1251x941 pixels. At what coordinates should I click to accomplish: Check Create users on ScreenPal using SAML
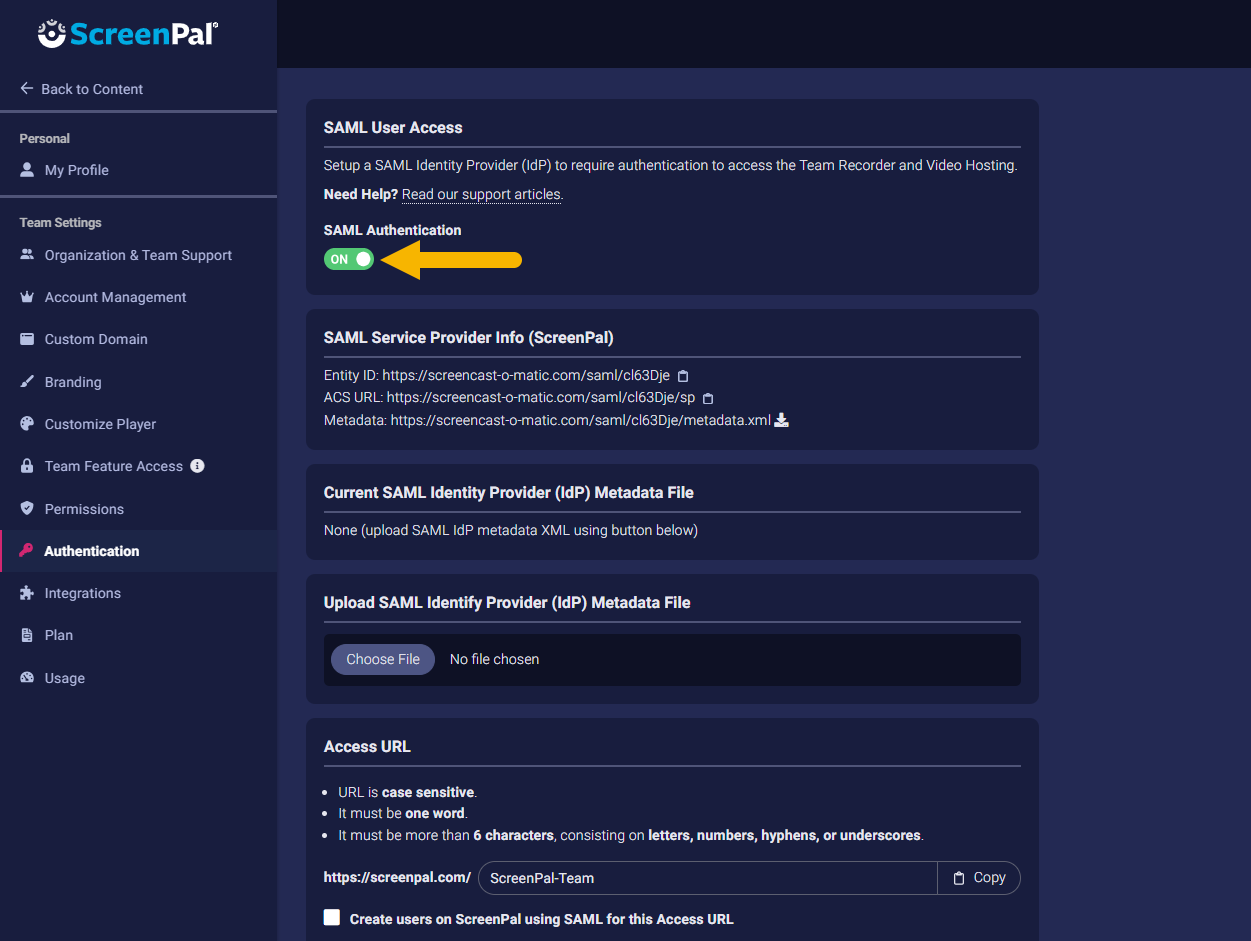(332, 918)
